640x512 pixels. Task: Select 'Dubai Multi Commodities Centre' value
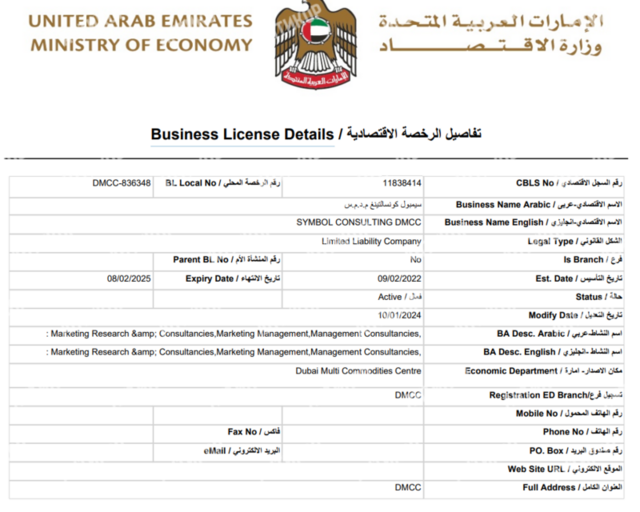358,371
